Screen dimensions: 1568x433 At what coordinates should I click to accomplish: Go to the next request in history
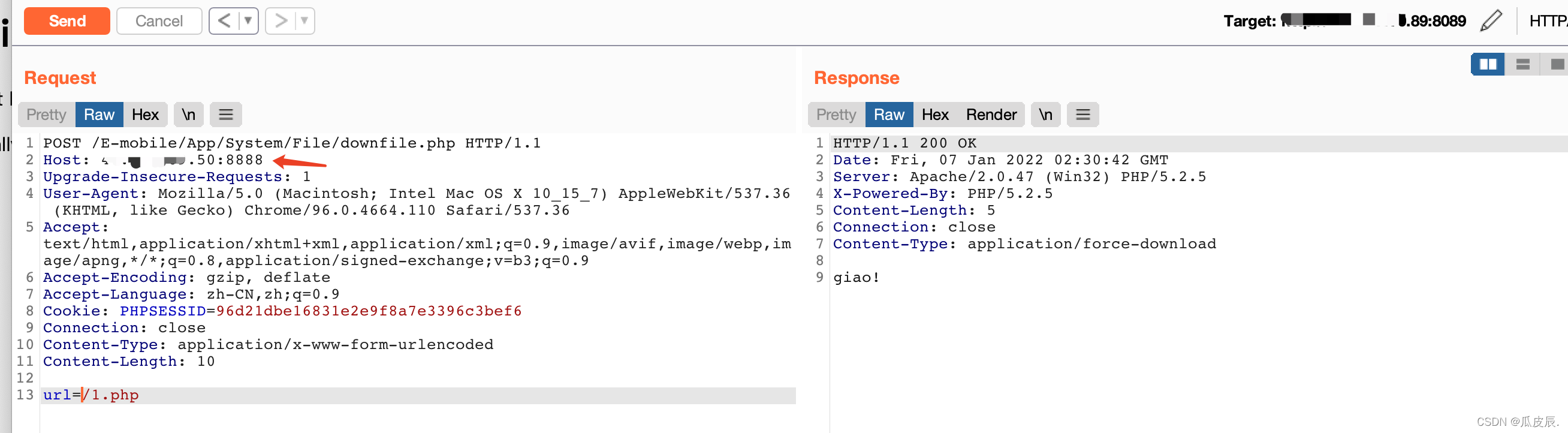[x=281, y=21]
